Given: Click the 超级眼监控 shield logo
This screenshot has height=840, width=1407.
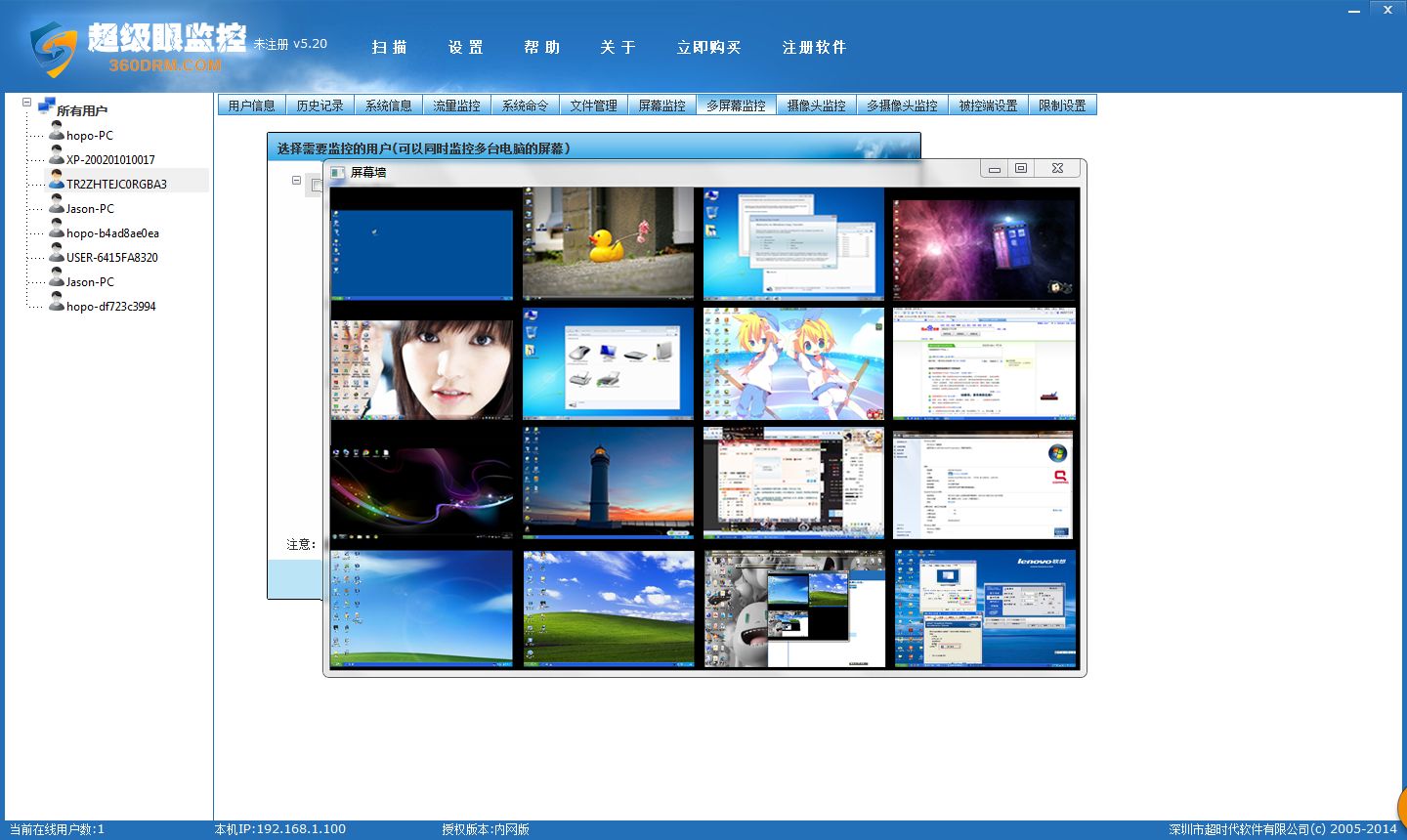Looking at the screenshot, I should [x=53, y=50].
